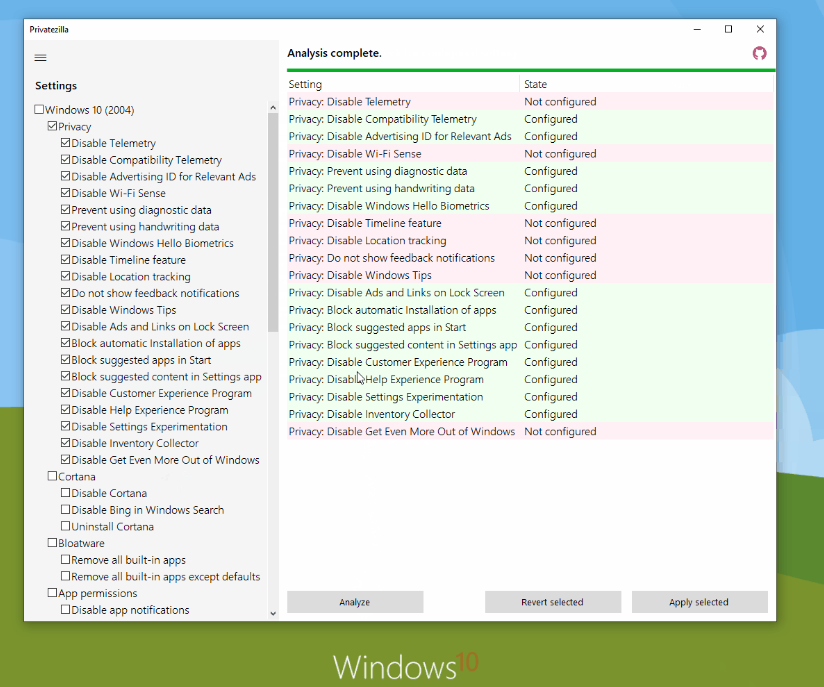
Task: Uncheck Disable Wi-Fi Sense checkbox
Action: (x=65, y=193)
